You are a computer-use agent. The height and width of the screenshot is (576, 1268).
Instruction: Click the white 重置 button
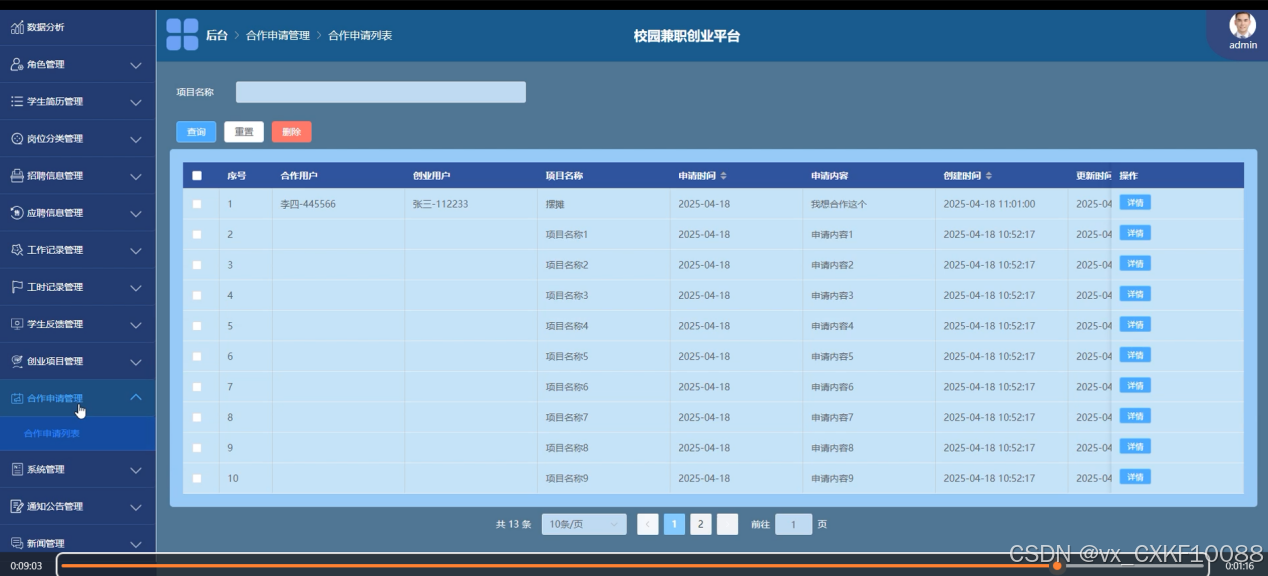244,132
